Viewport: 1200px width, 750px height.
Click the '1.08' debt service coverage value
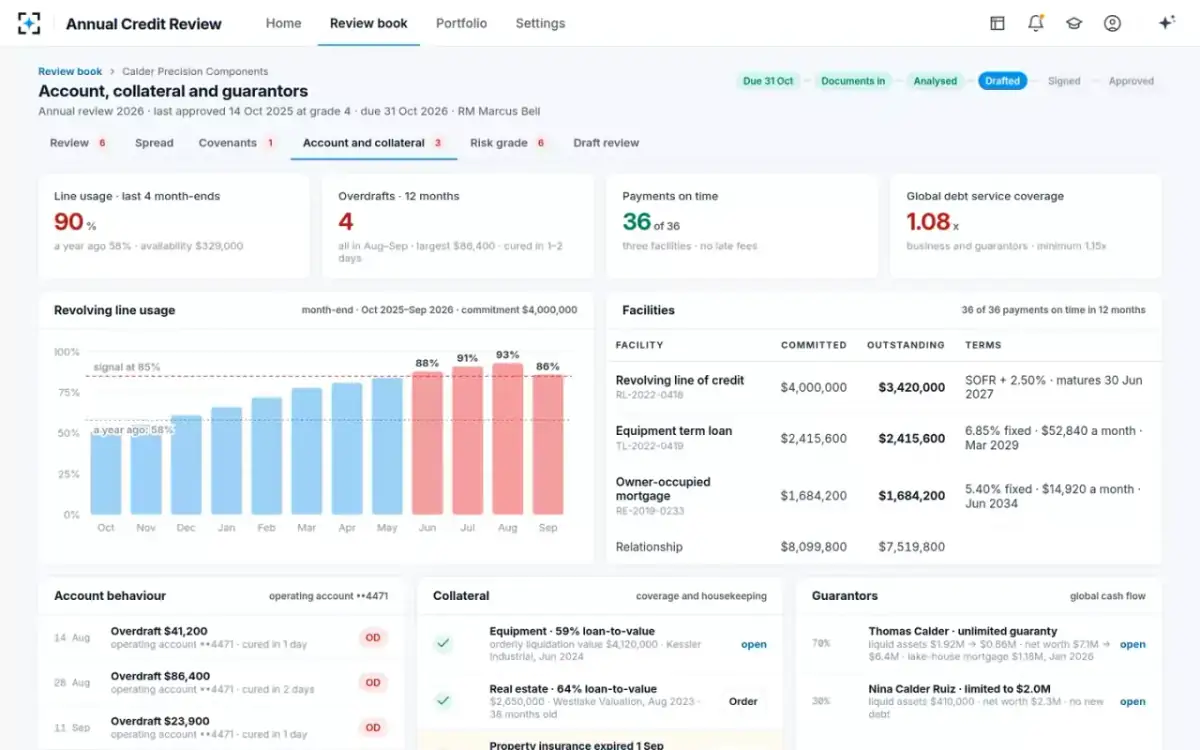click(x=928, y=221)
